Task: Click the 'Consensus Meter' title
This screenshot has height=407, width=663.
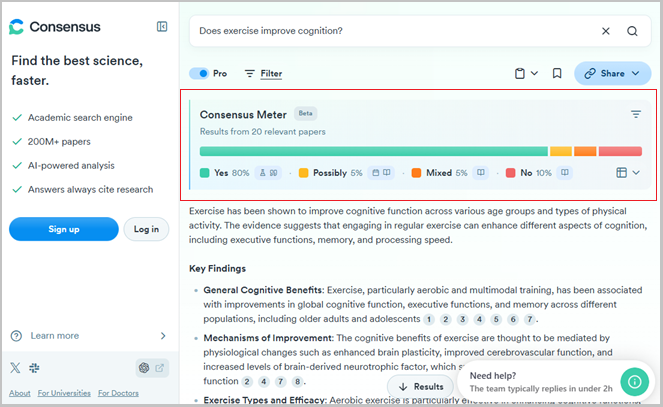Action: click(x=243, y=115)
